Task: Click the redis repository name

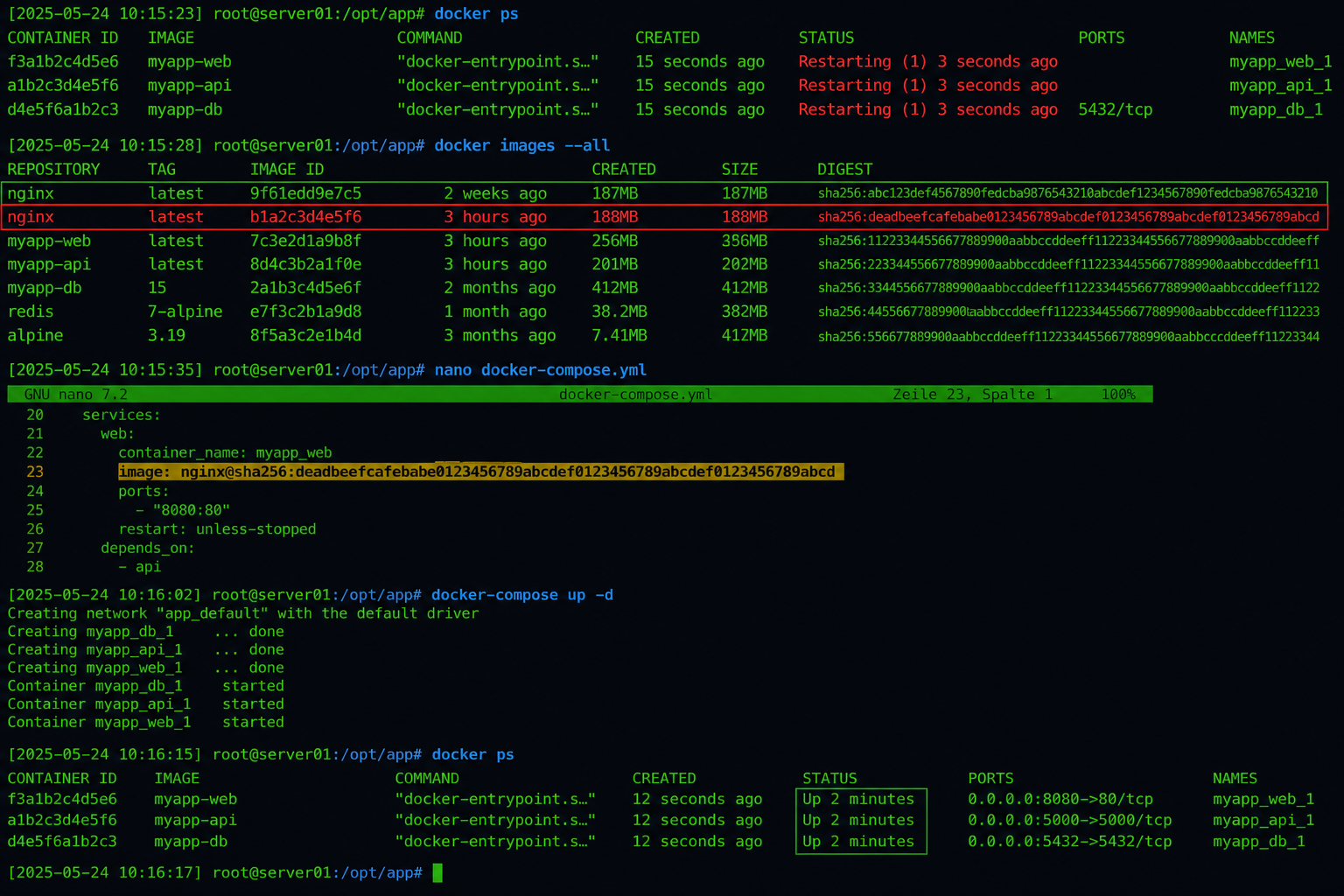Action: (31, 311)
